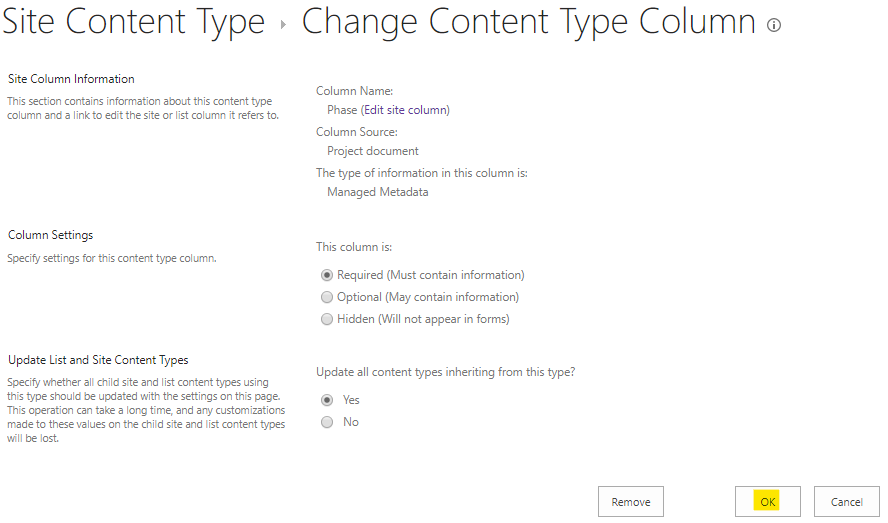Click the 'Must contain information' label text
Image resolution: width=888 pixels, height=523 pixels.
pos(456,275)
